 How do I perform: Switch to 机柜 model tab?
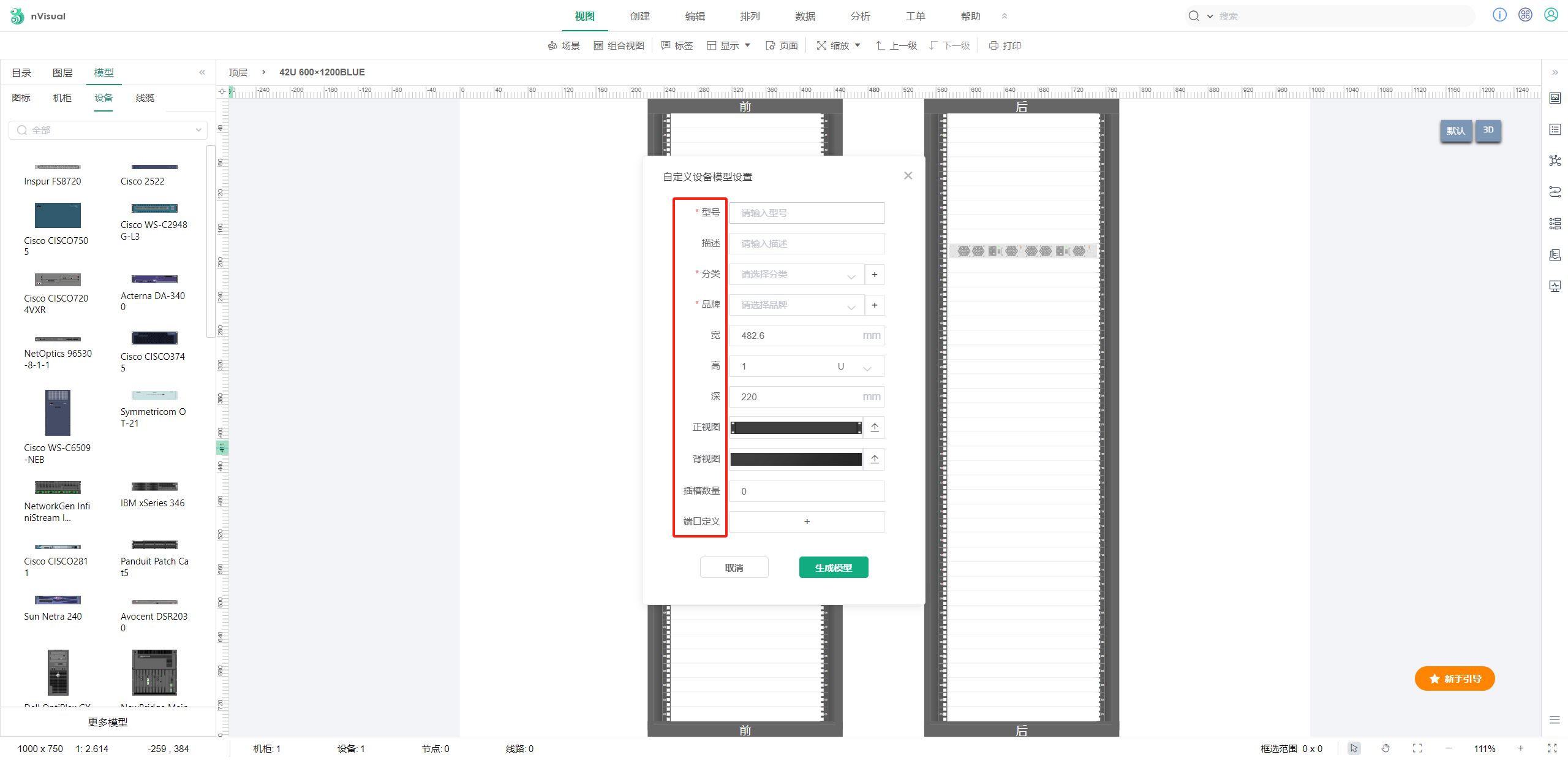(x=62, y=98)
